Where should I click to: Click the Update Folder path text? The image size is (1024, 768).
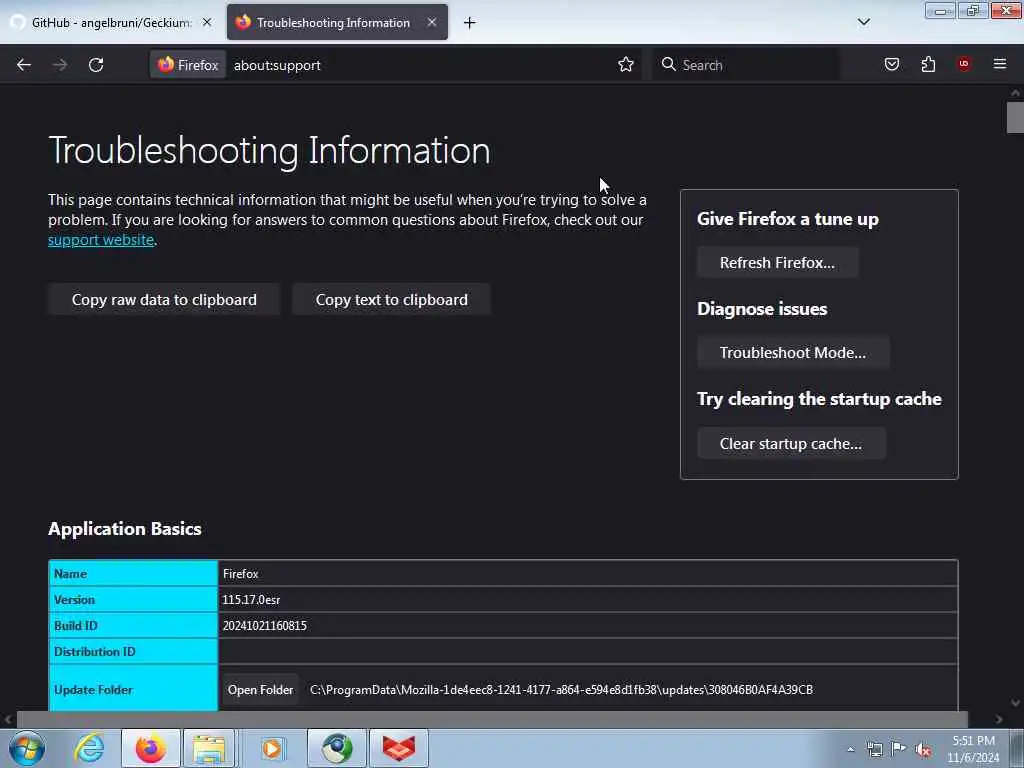[x=561, y=690]
